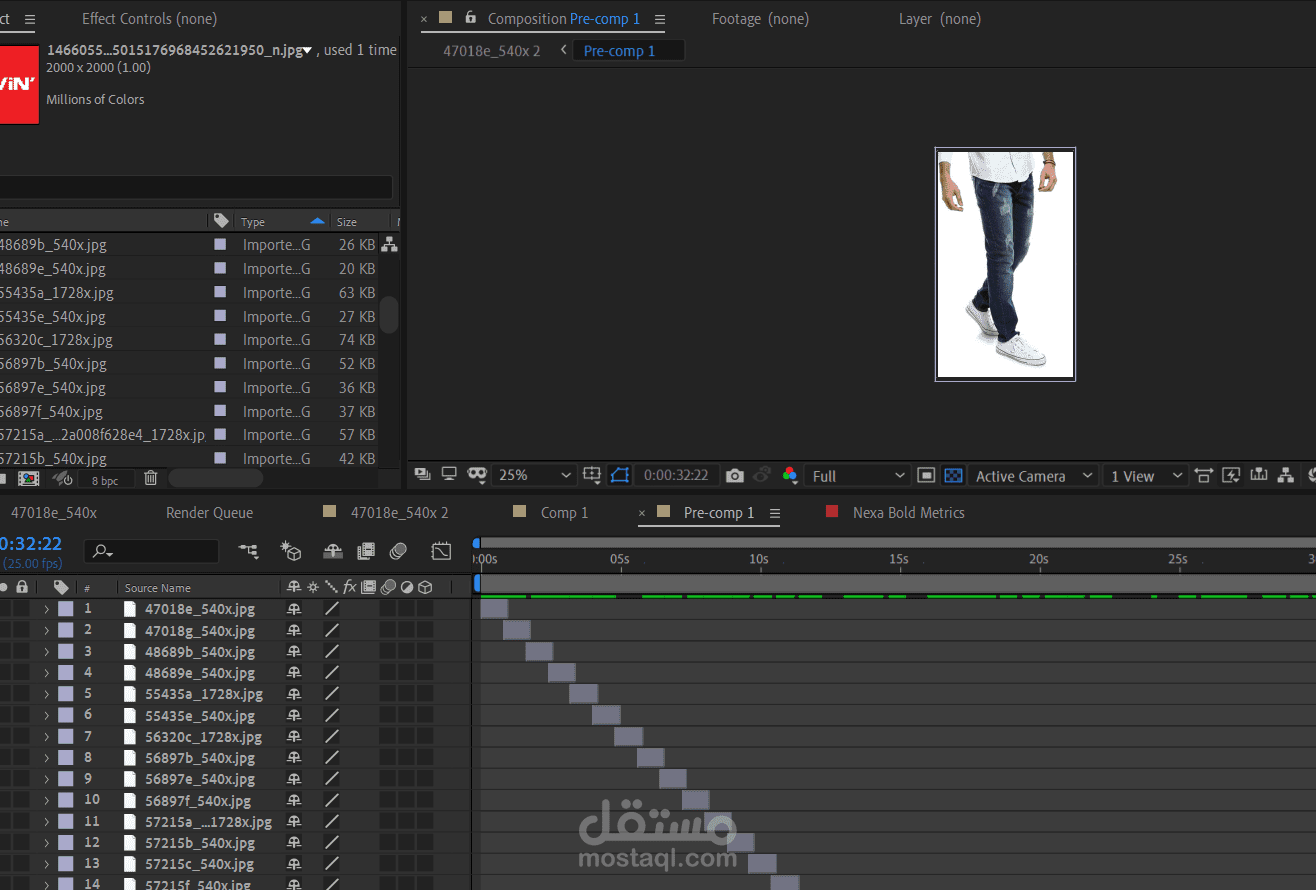Open the project flowchart view icon
This screenshot has height=890, width=1316.
click(x=389, y=244)
